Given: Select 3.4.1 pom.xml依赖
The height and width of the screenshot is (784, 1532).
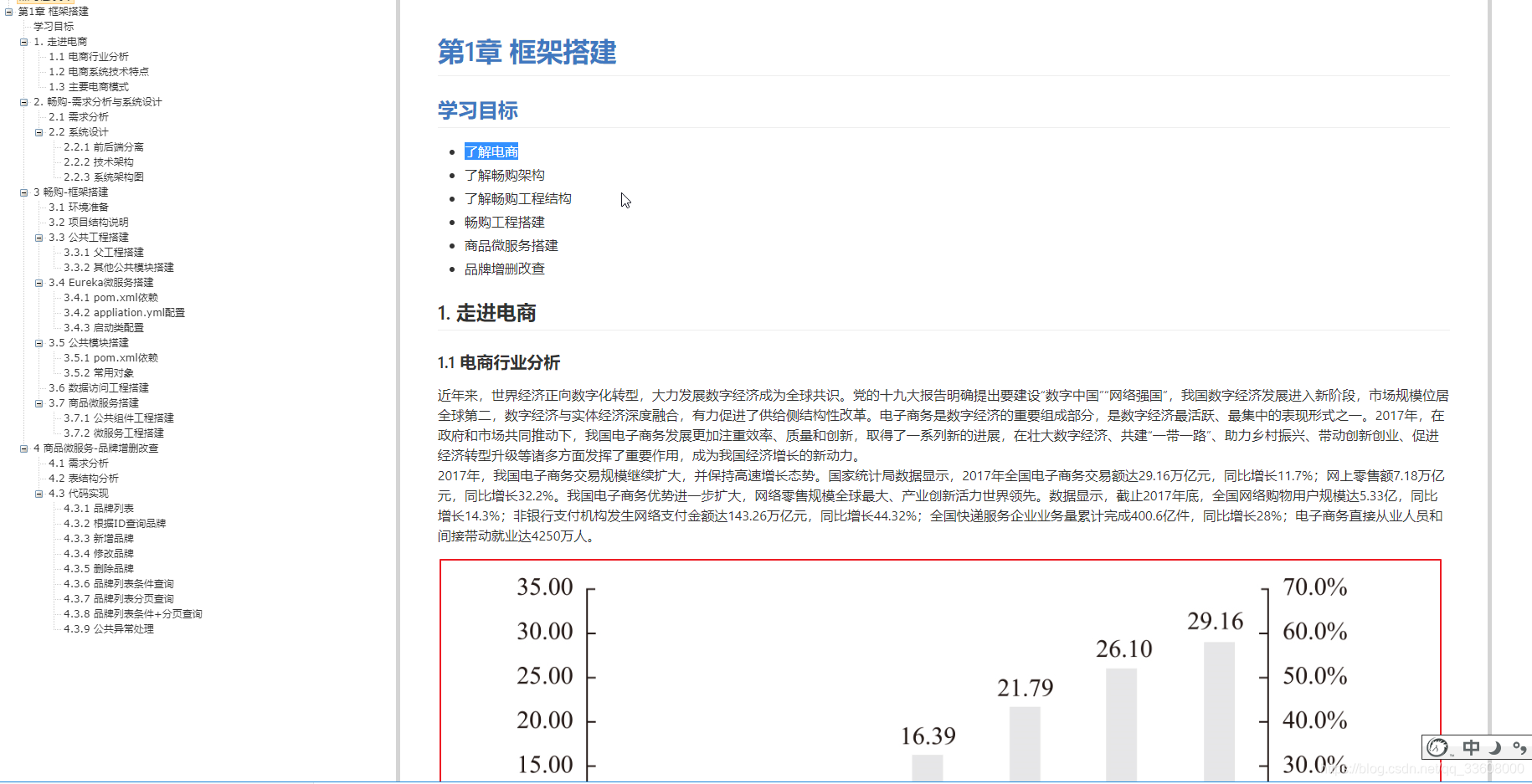Looking at the screenshot, I should pyautogui.click(x=111, y=298).
